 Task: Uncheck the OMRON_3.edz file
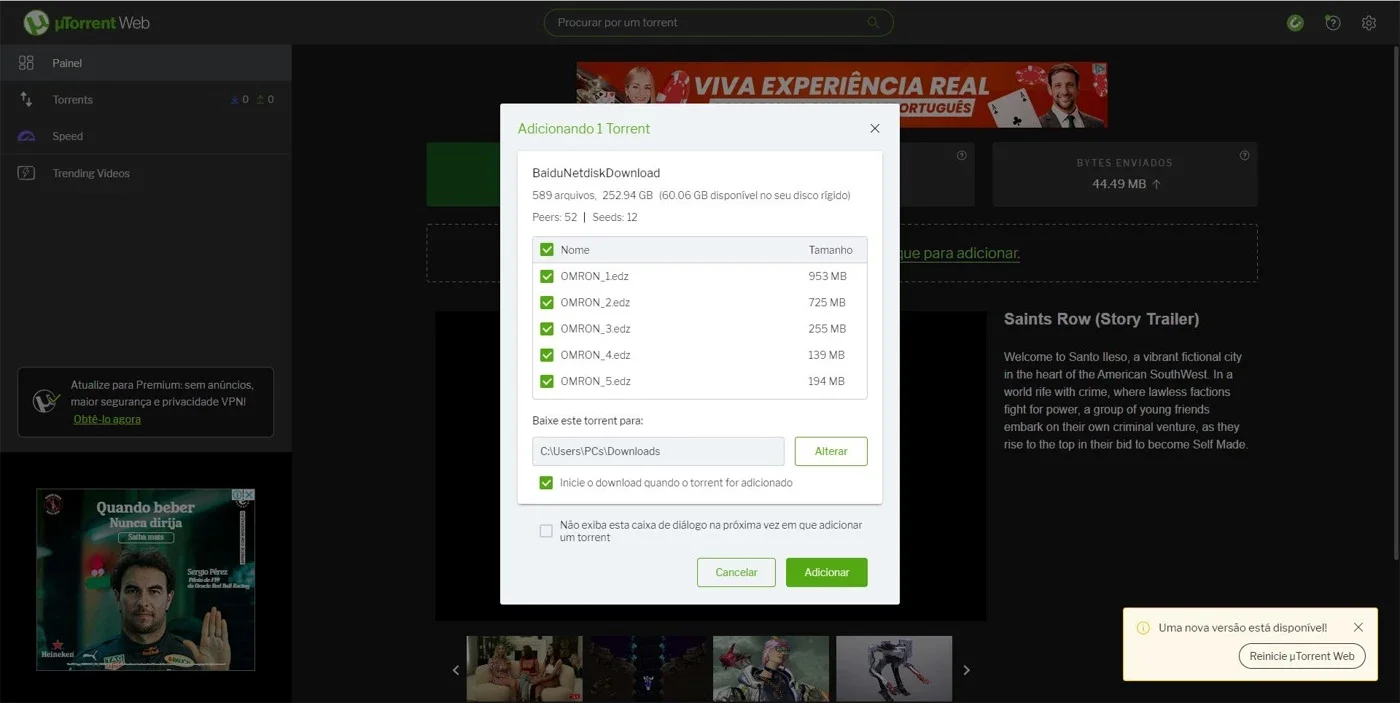click(547, 328)
